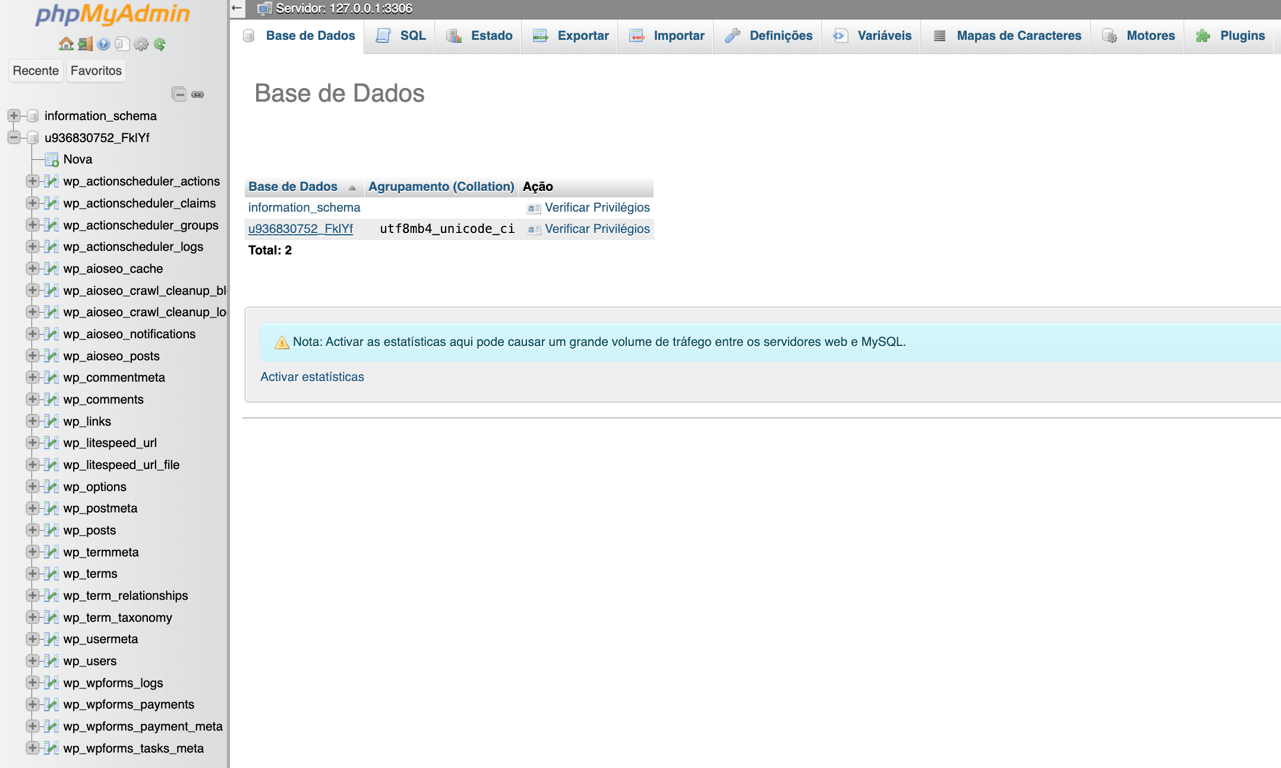The width and height of the screenshot is (1281, 768).
Task: Click table icon beside wp_actionscheduler_actions
Action: tap(52, 182)
